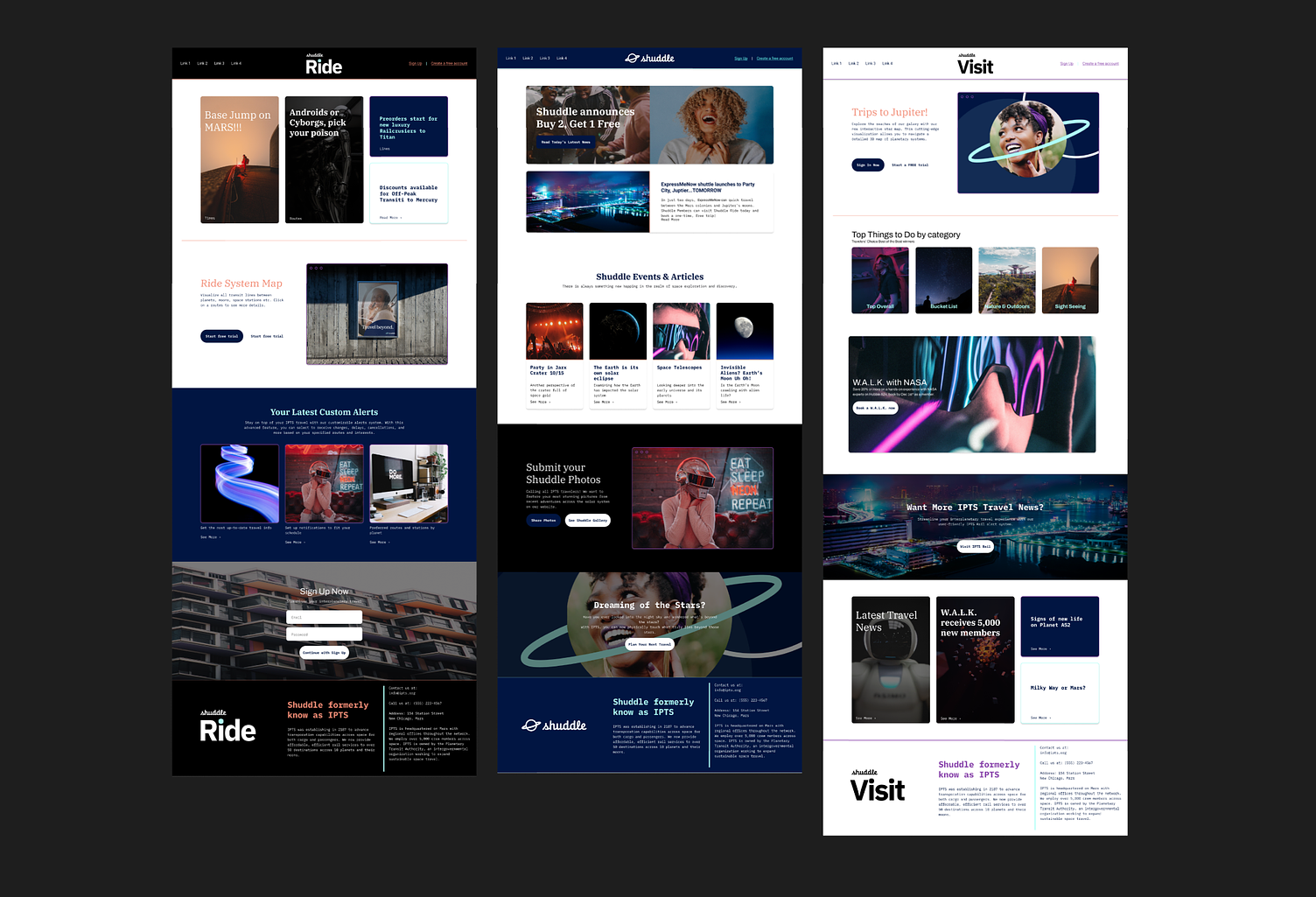The image size is (1316, 897).
Task: Click the large Visit logo in the white footer
Action: [878, 787]
